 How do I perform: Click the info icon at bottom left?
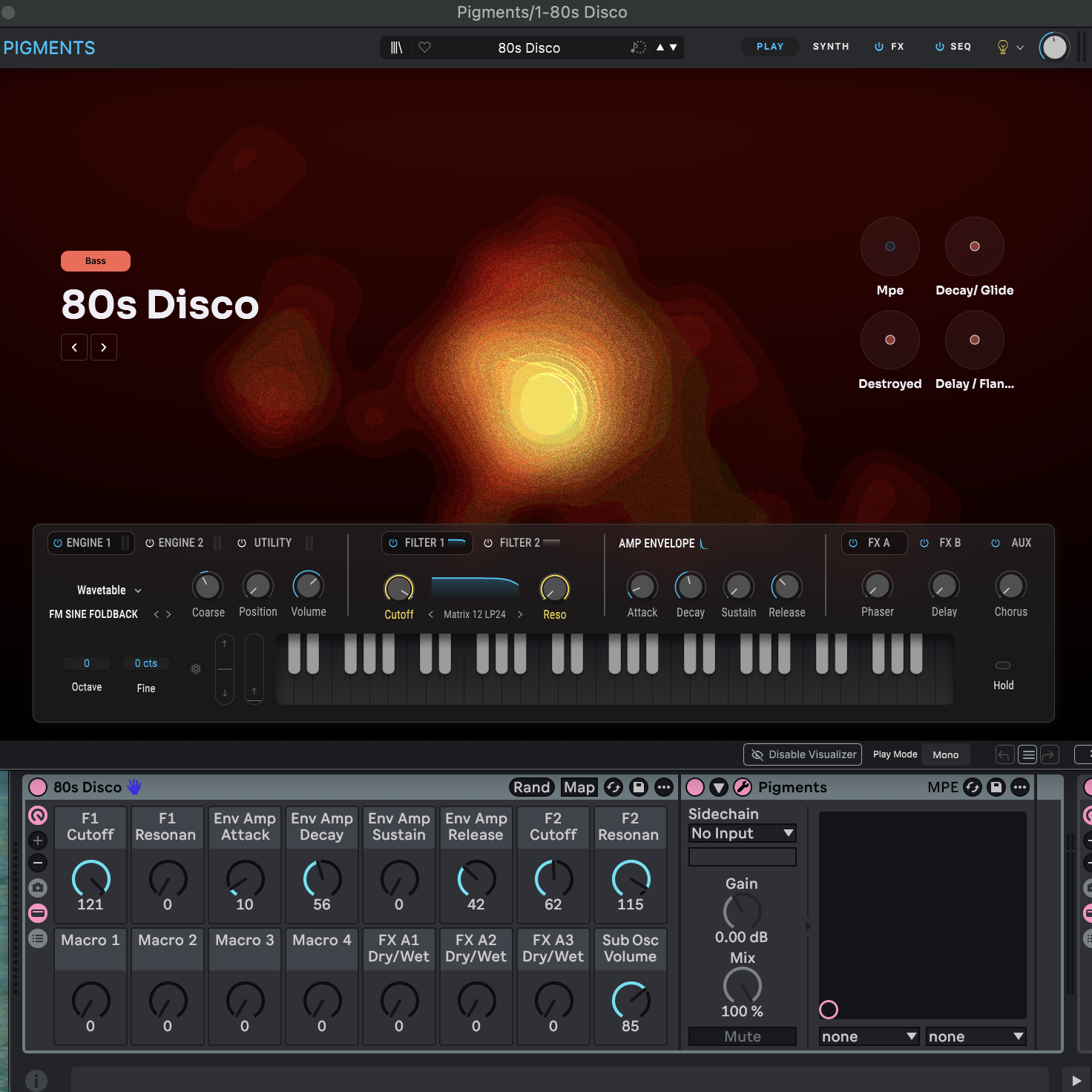36,1080
